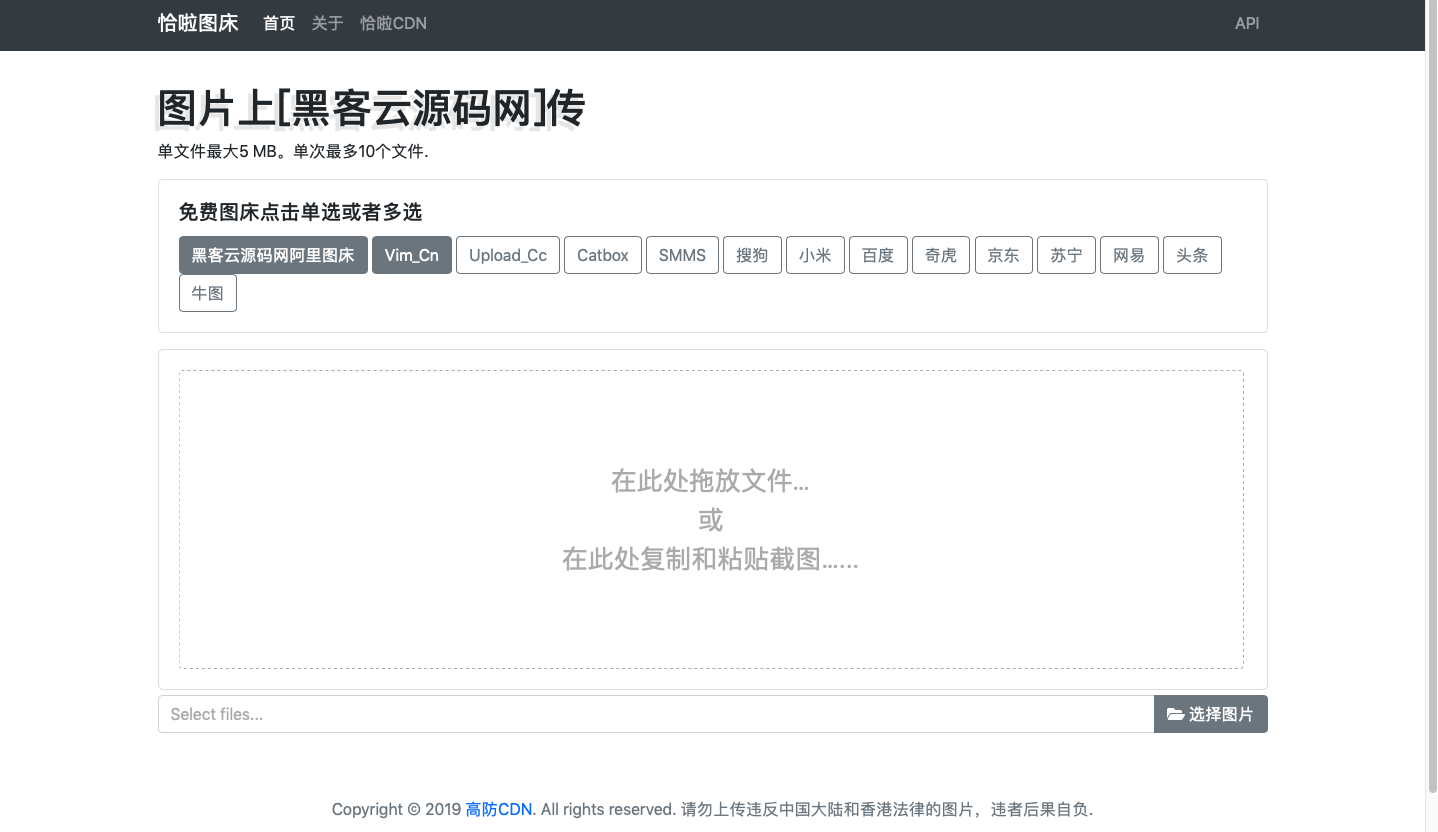This screenshot has height=832, width=1438.
Task: Select the 小米 image host
Action: pyautogui.click(x=815, y=255)
